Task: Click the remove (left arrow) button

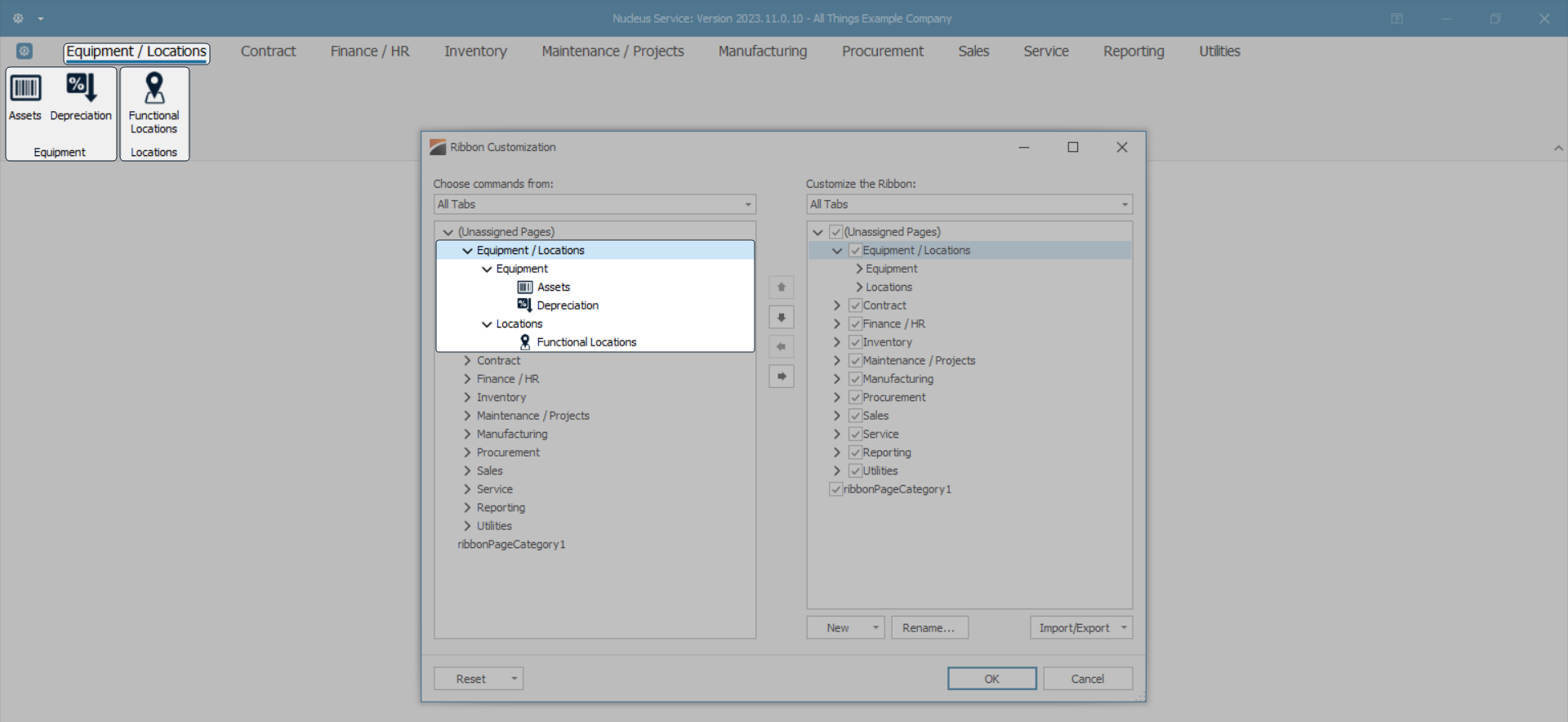Action: click(x=782, y=347)
